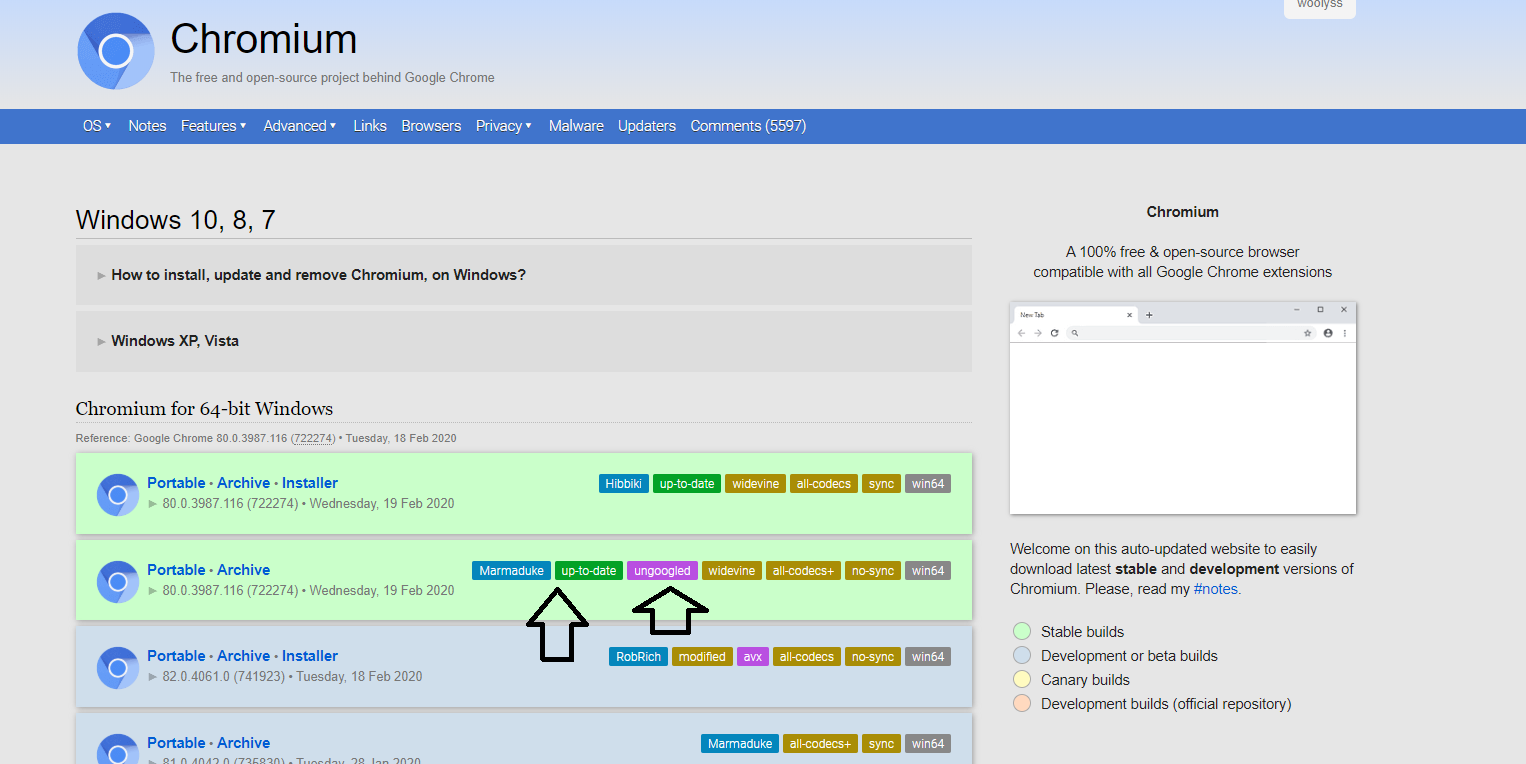Image resolution: width=1526 pixels, height=764 pixels.
Task: Click the purple ungoogled tag
Action: 662,571
